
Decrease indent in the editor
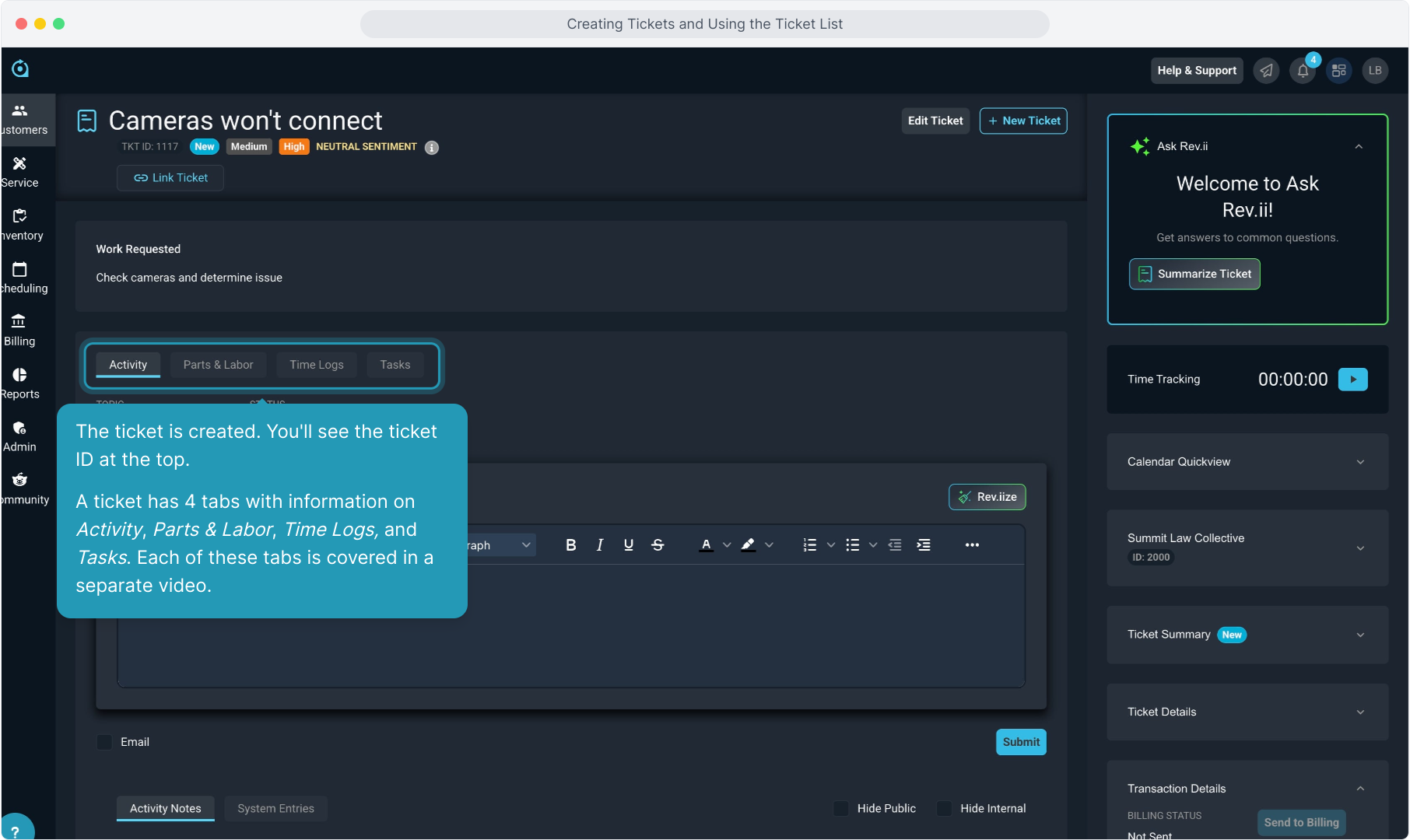(895, 545)
